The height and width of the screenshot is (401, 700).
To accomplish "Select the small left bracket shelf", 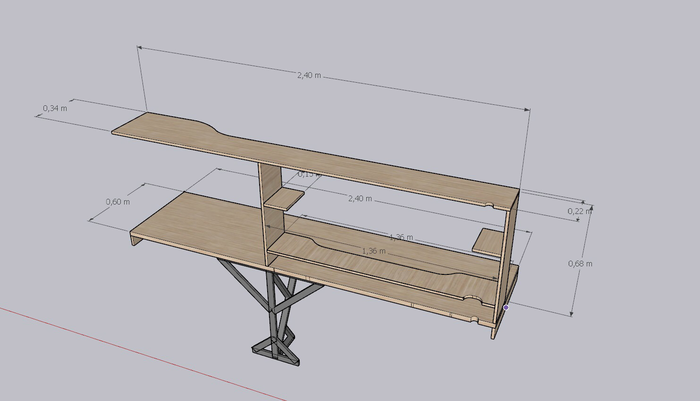I will coord(283,201).
